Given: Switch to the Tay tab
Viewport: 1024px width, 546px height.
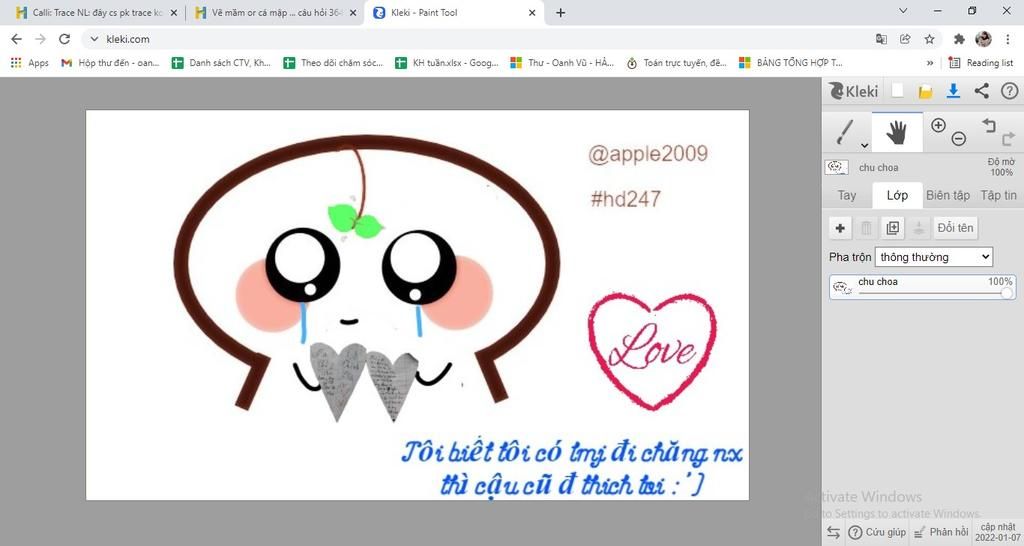Looking at the screenshot, I should (847, 195).
